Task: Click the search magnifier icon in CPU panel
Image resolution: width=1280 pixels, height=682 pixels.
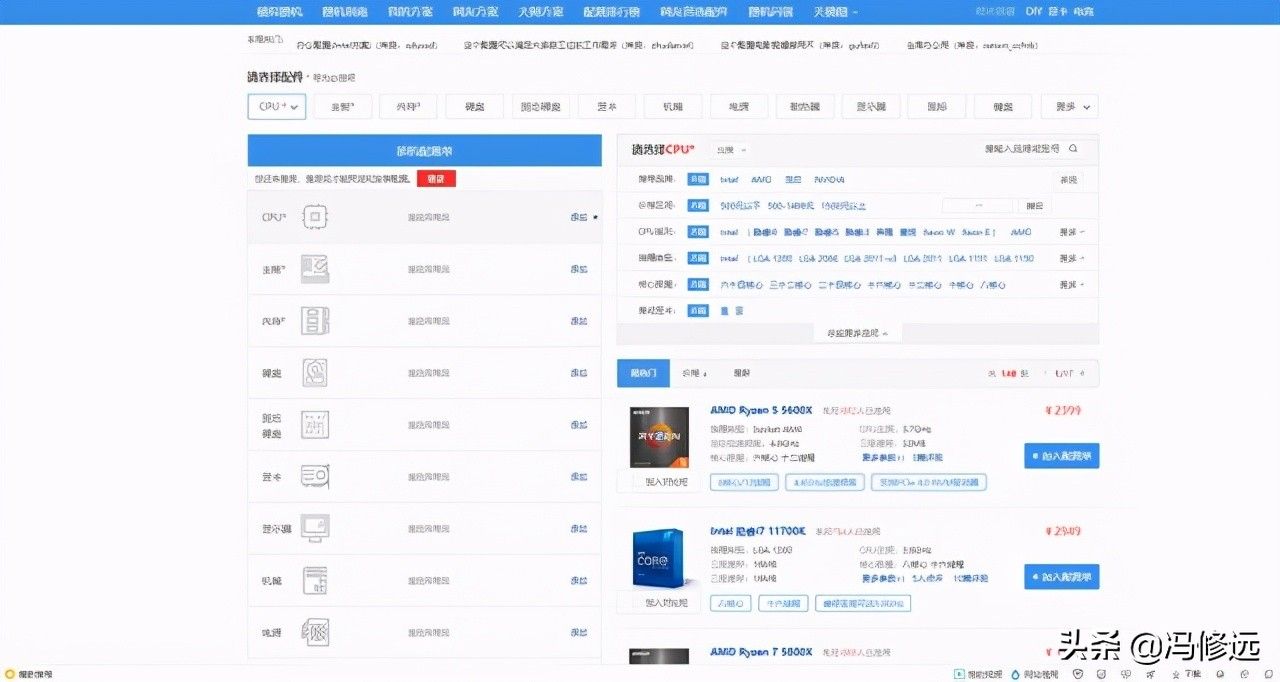Action: click(1073, 149)
